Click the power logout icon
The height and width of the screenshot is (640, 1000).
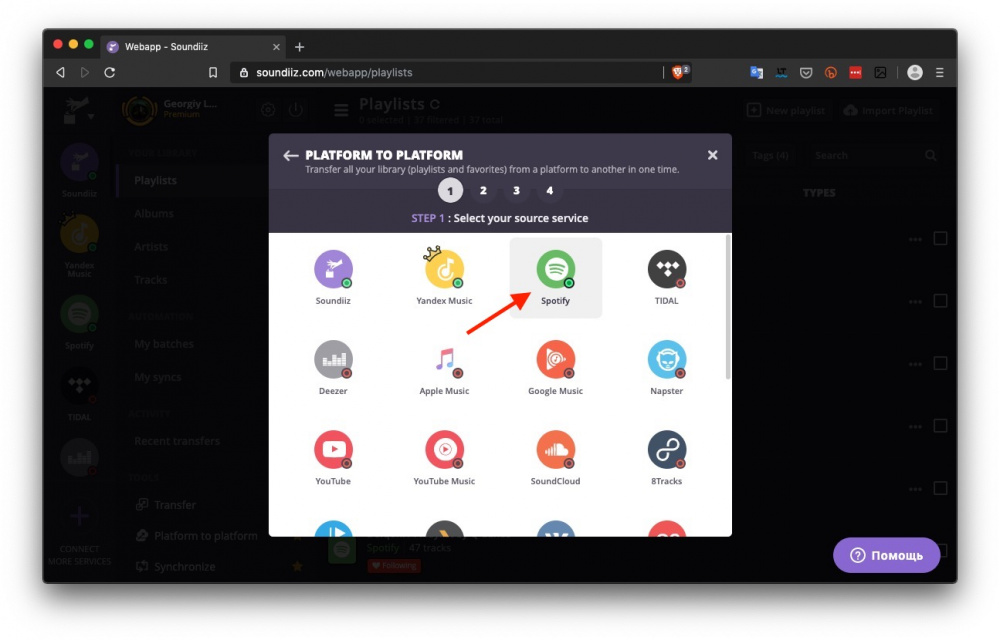pyautogui.click(x=295, y=110)
